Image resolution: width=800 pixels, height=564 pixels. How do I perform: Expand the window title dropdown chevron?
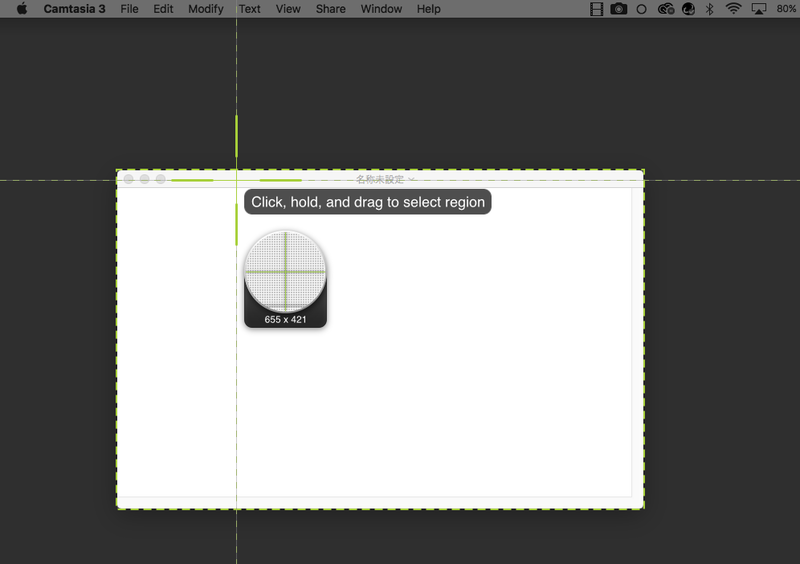click(x=411, y=180)
